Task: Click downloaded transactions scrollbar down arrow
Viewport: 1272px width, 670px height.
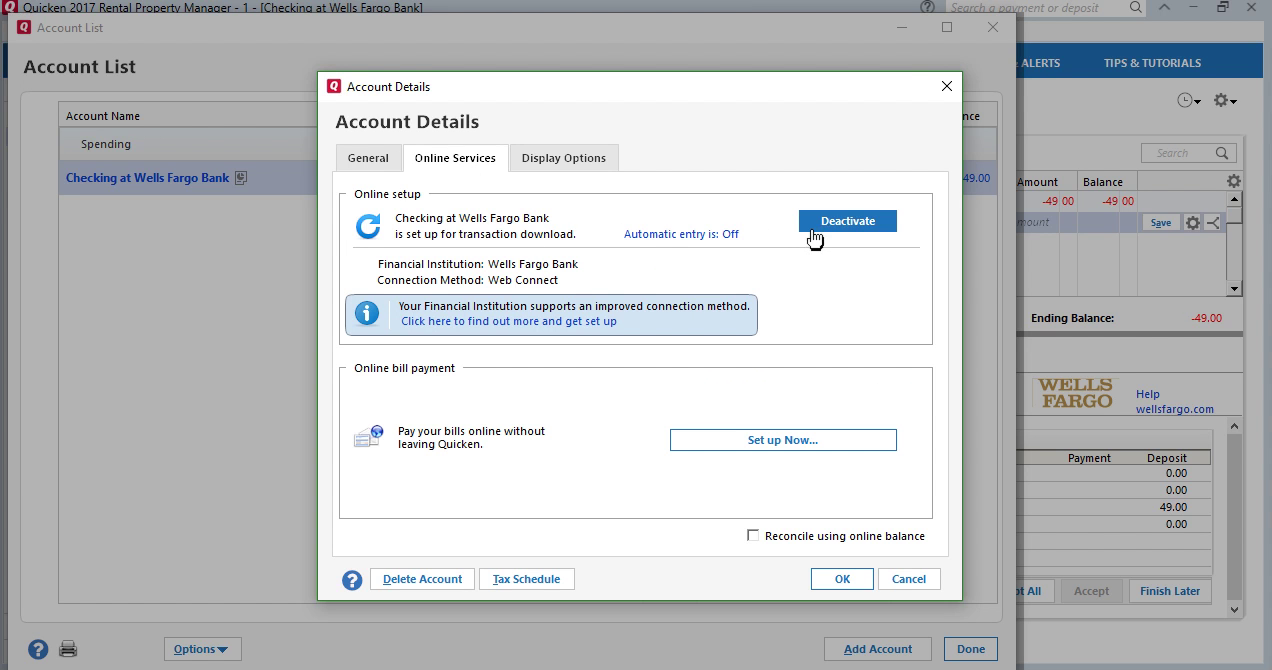Action: (1235, 608)
